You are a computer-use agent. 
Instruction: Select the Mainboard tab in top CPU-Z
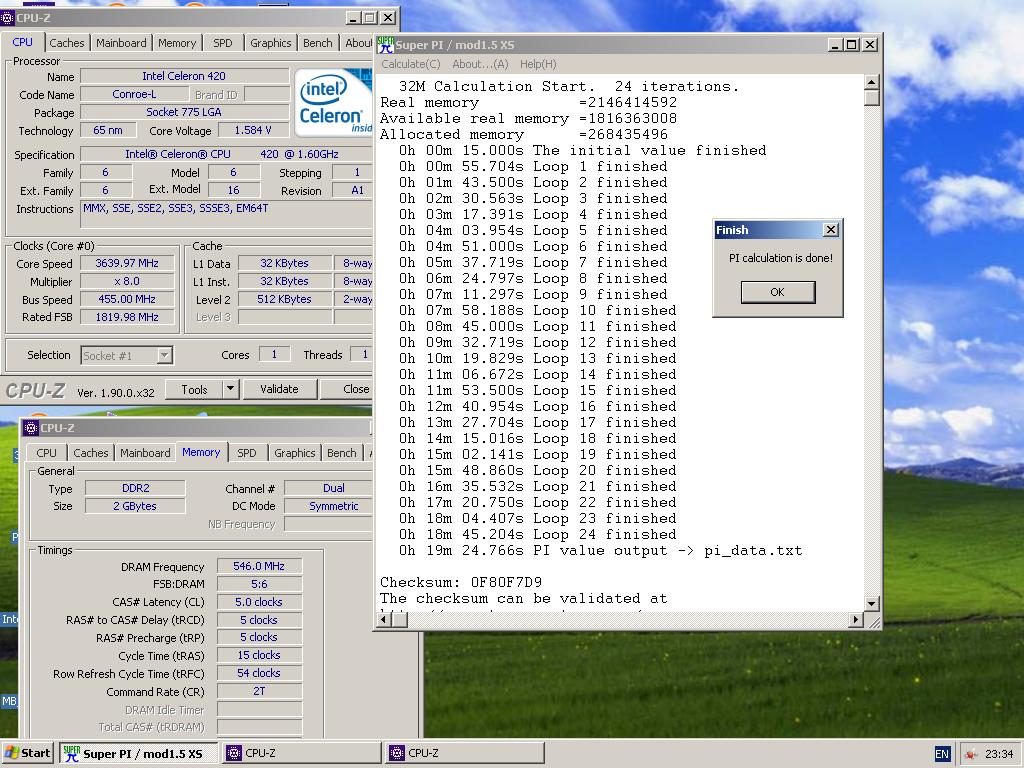click(121, 43)
